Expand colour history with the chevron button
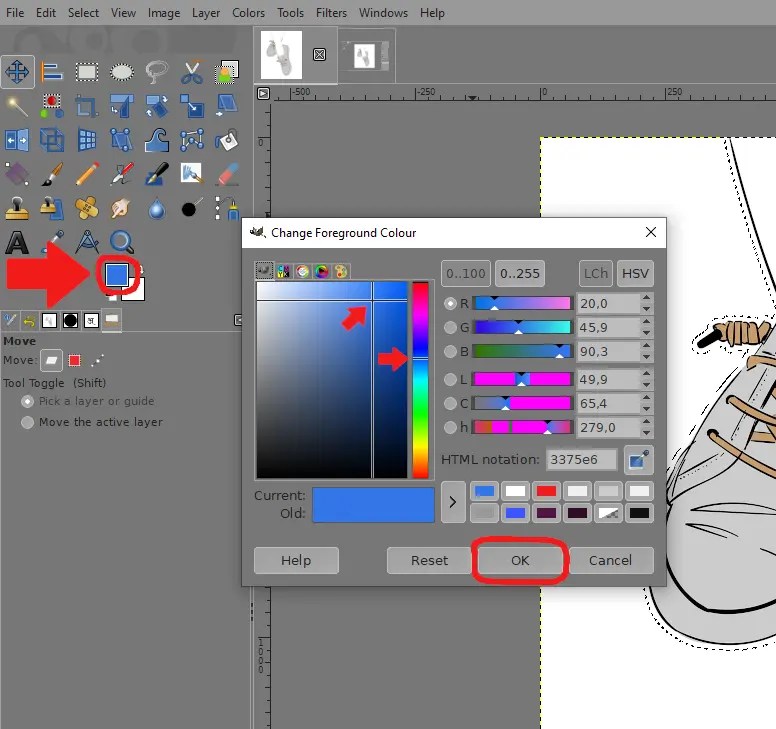Image resolution: width=776 pixels, height=729 pixels. [x=453, y=502]
